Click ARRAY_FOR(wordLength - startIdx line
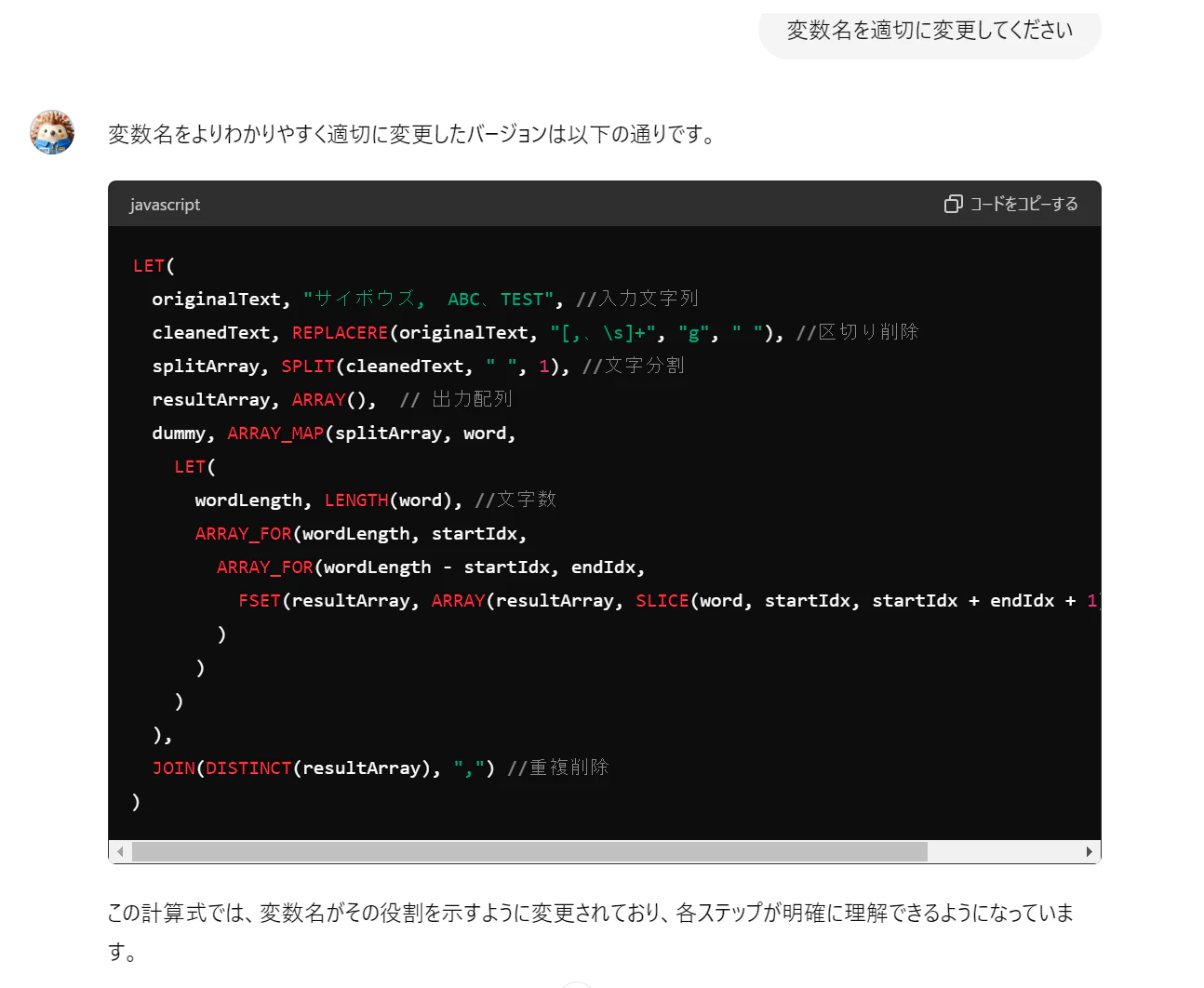The image size is (1204, 988). tap(431, 567)
